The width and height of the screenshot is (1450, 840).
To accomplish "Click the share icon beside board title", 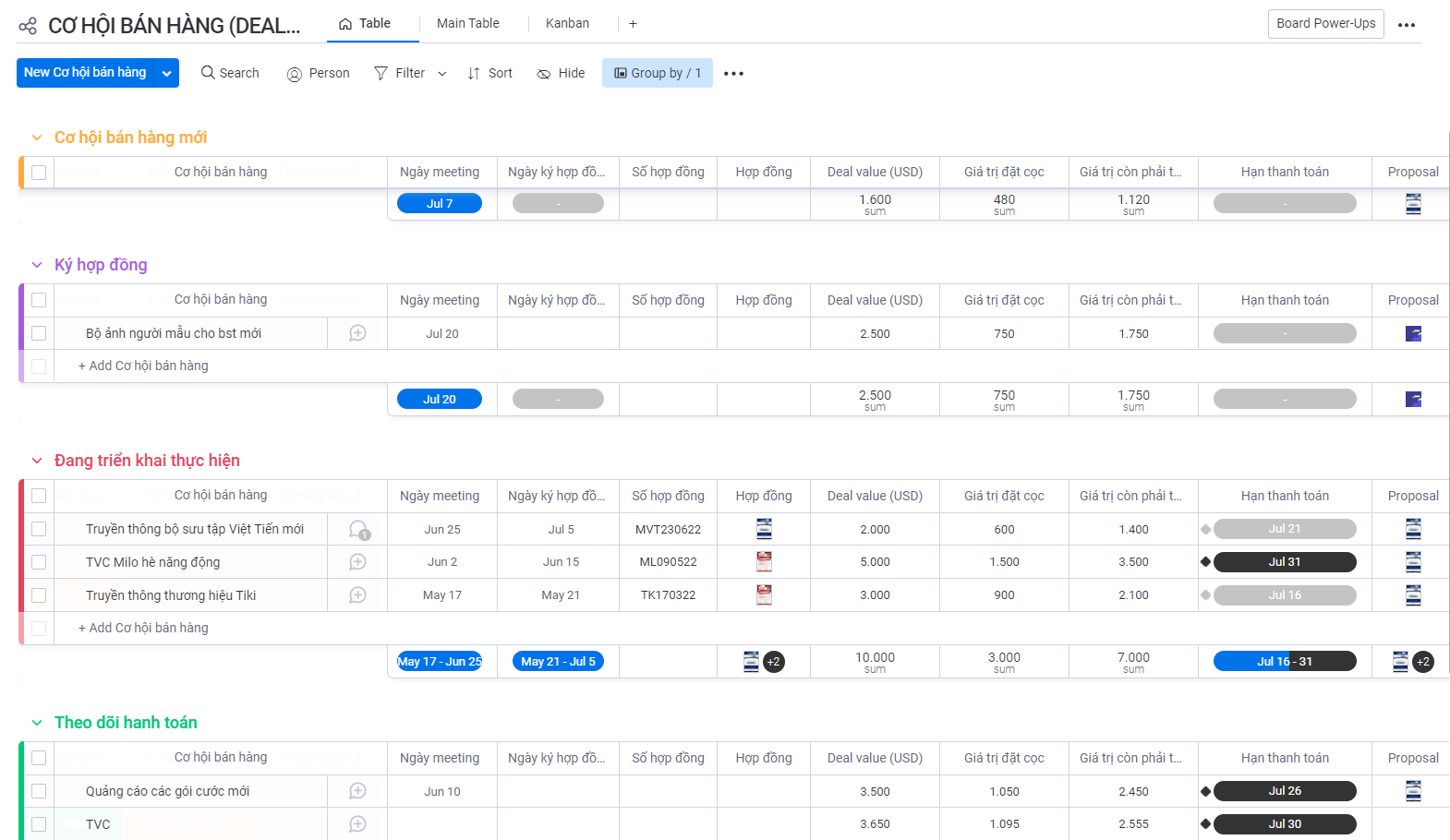I will pos(28,26).
